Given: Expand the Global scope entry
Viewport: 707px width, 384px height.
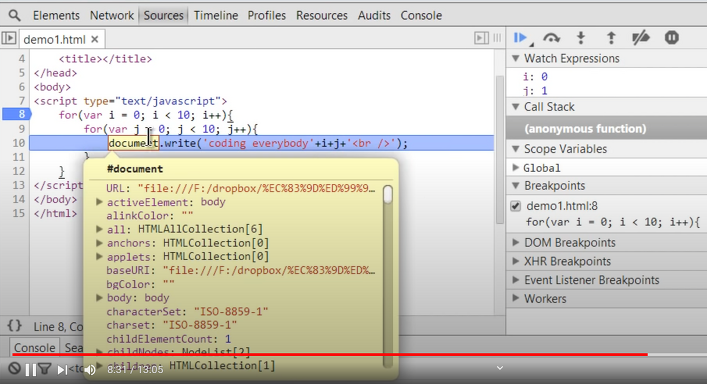Looking at the screenshot, I should [516, 168].
